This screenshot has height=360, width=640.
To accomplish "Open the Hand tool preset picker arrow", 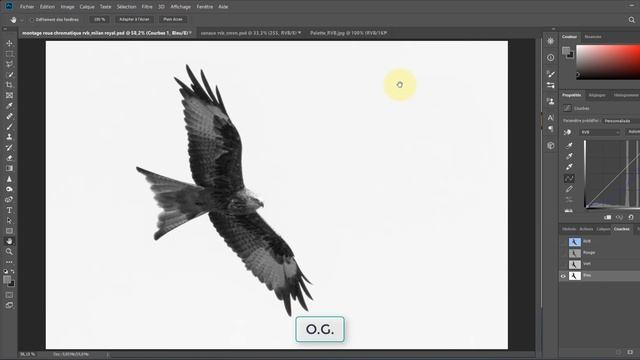I will point(22,20).
